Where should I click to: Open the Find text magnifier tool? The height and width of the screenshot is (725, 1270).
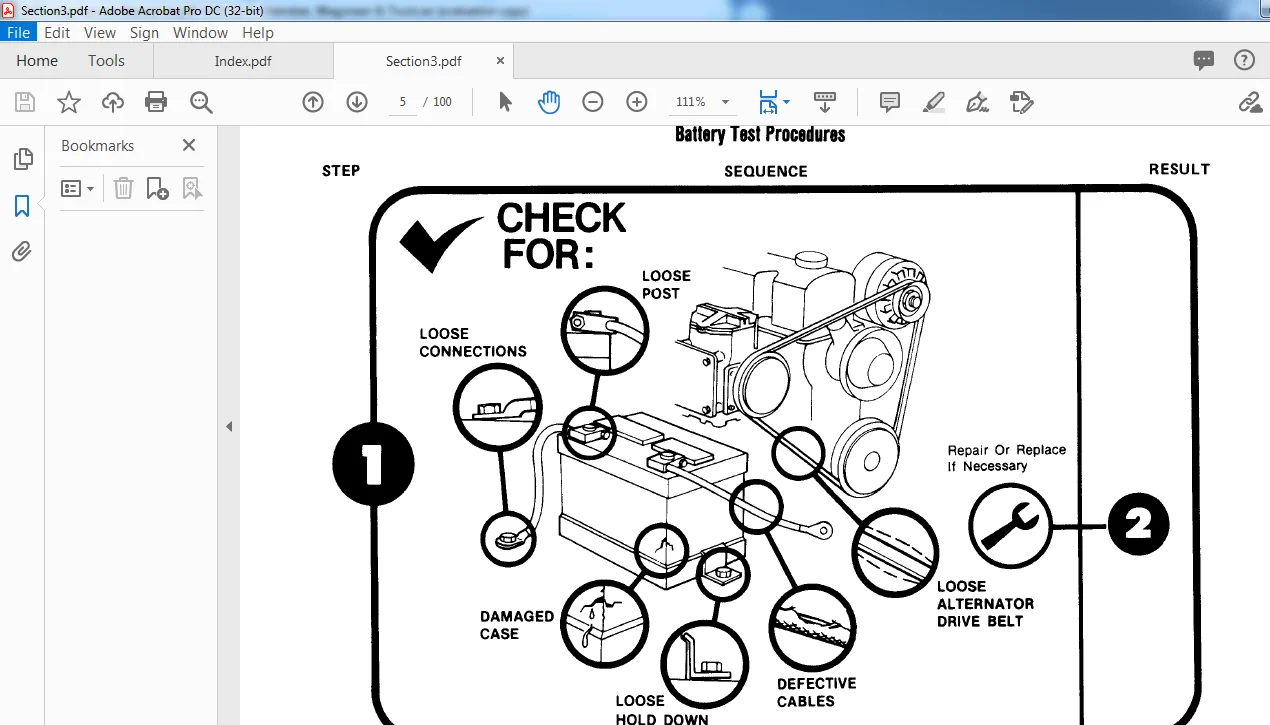(201, 102)
